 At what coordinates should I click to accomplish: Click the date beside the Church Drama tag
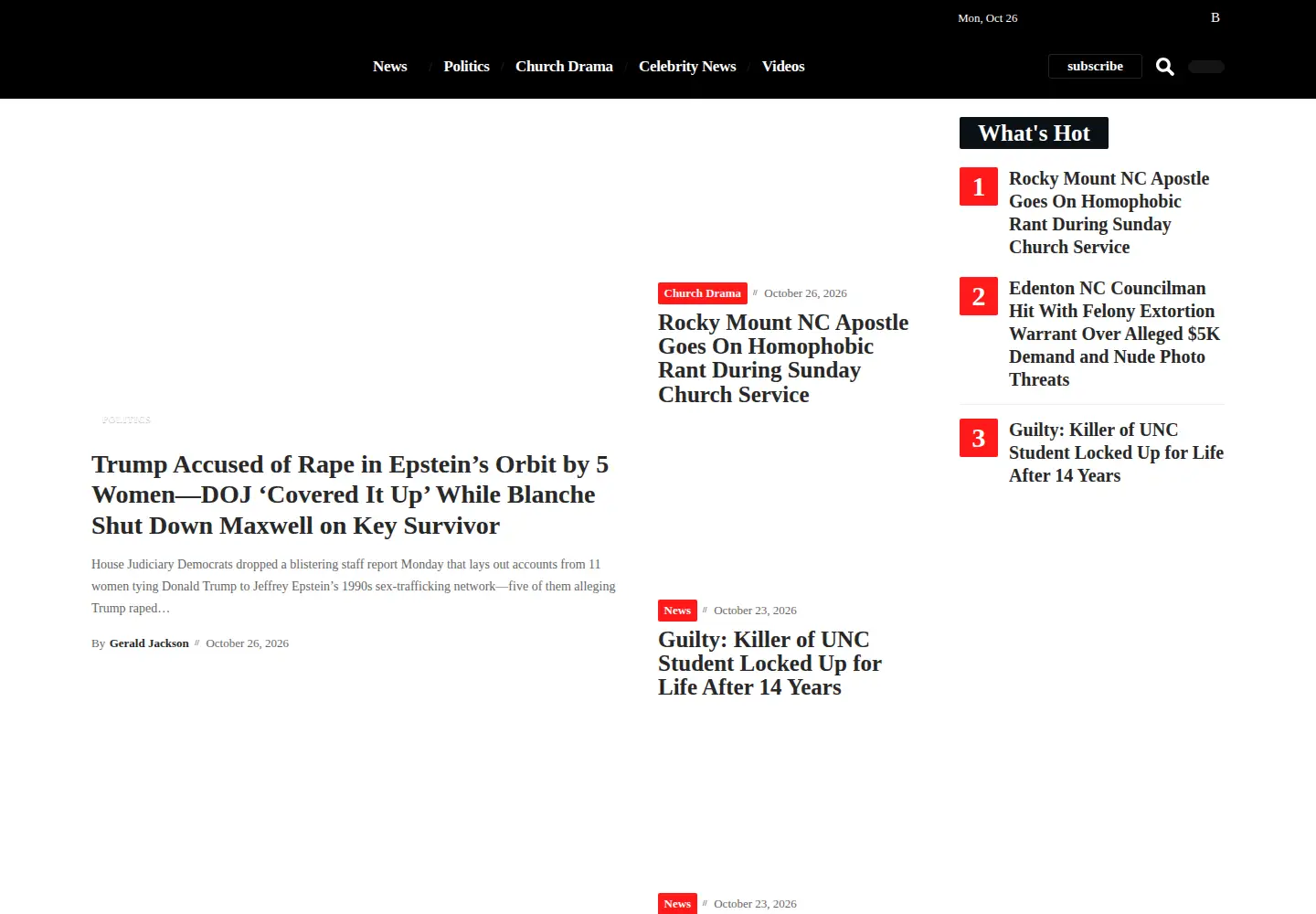805,293
